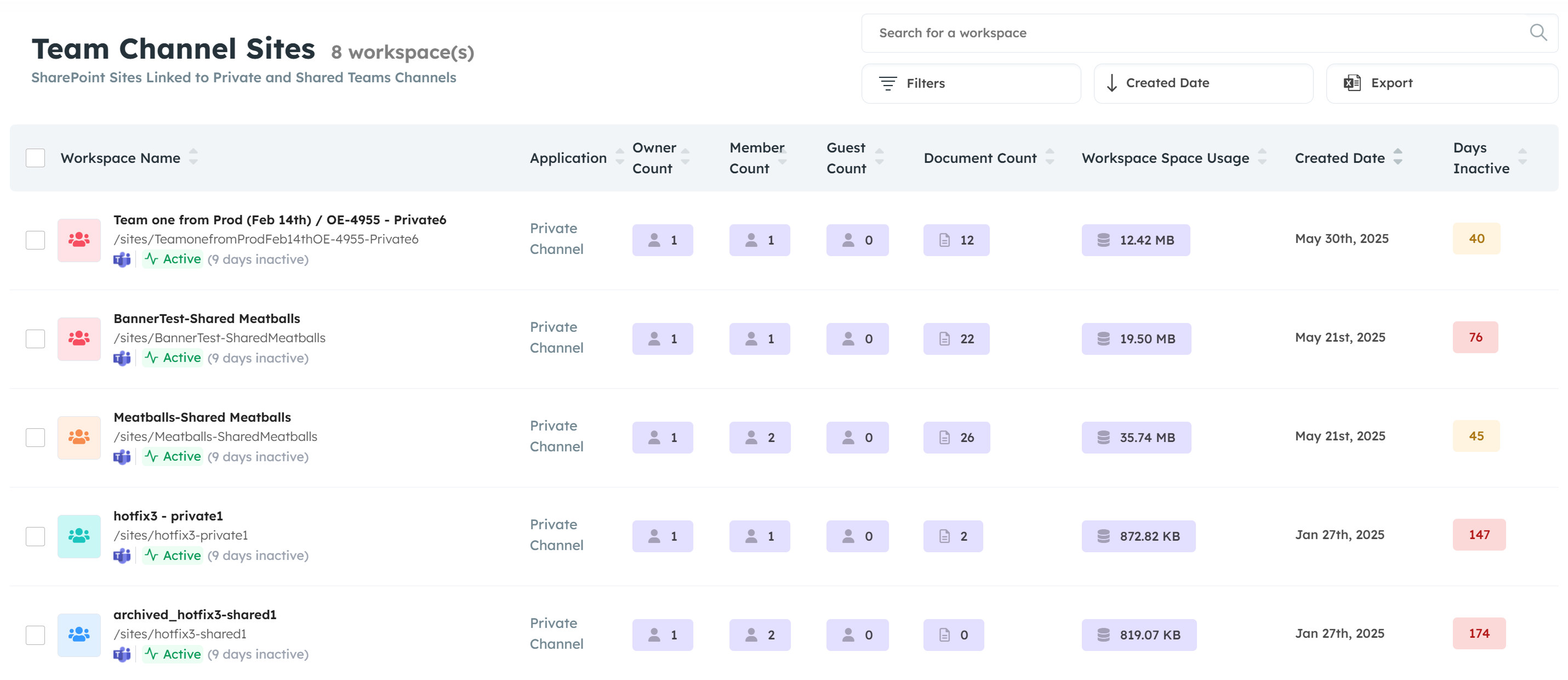This screenshot has height=680, width=1568.
Task: Click member count 2 badge in Meatballs-Shared Meatballs row
Action: click(x=760, y=438)
